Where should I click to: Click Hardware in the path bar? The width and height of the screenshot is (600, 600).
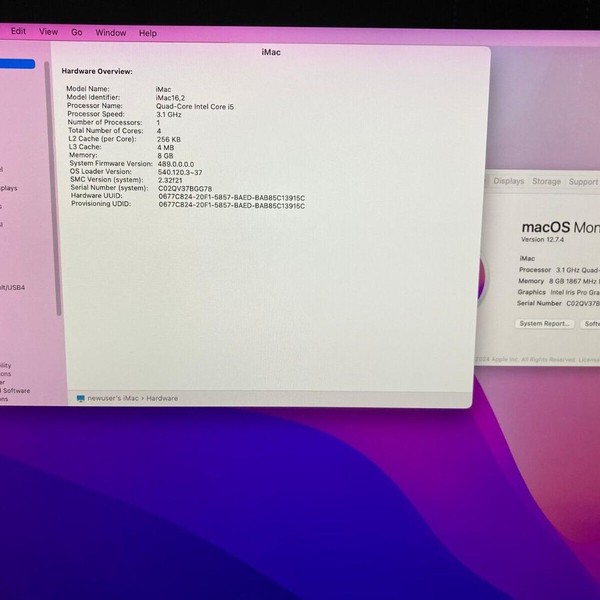click(162, 398)
